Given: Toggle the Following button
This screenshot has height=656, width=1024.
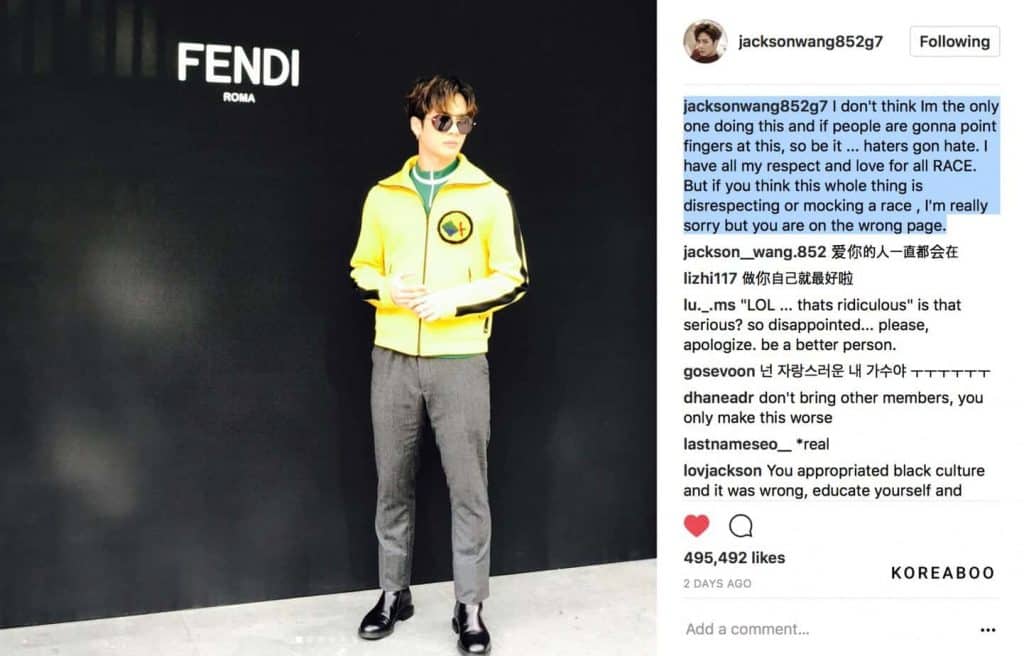Looking at the screenshot, I should pyautogui.click(x=954, y=41).
